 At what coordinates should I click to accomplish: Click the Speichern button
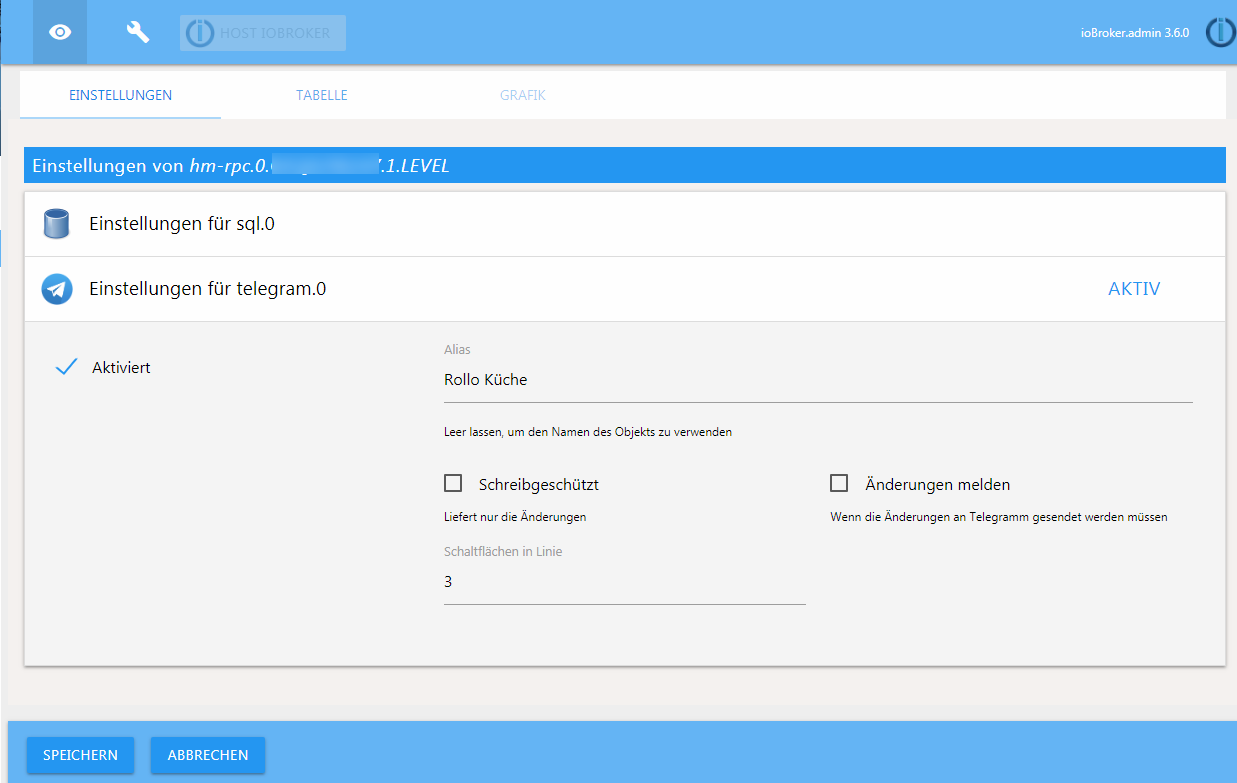coord(81,755)
